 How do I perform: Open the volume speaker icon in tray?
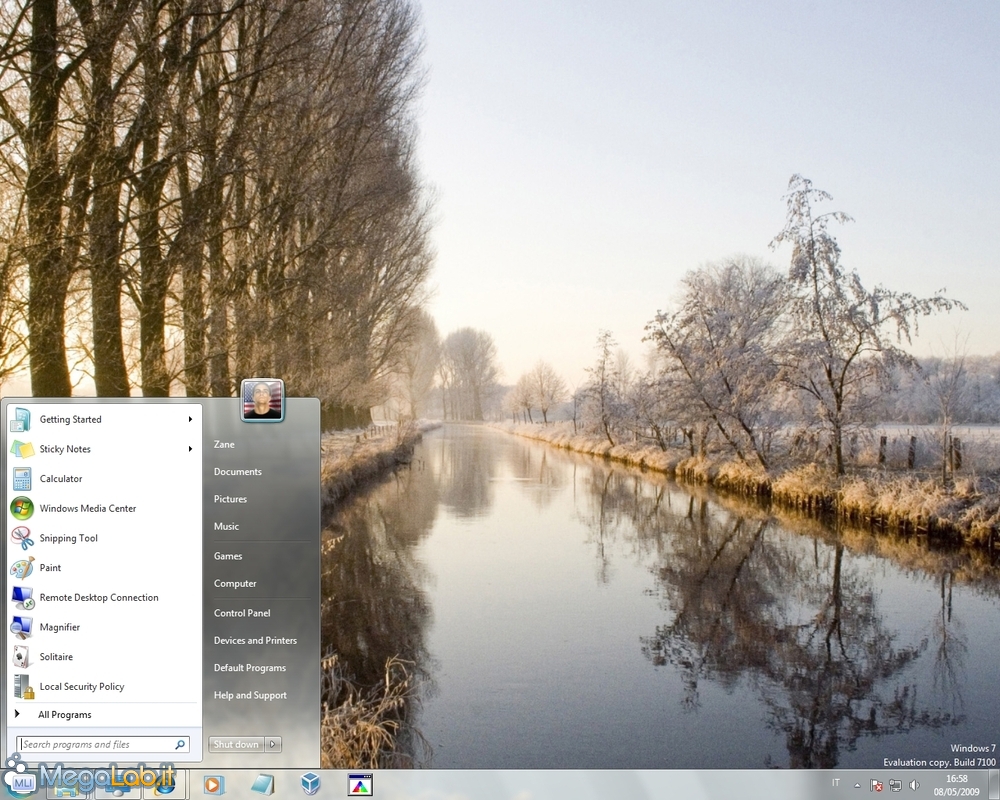click(914, 785)
